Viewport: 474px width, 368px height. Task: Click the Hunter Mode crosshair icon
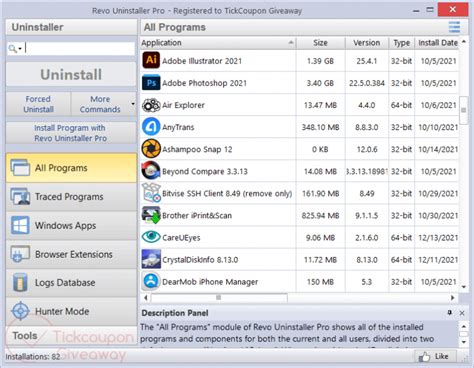click(x=21, y=311)
